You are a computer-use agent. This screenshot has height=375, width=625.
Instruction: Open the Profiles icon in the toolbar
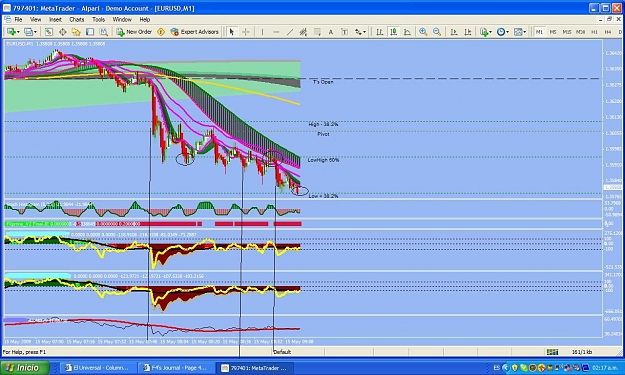[x=28, y=32]
